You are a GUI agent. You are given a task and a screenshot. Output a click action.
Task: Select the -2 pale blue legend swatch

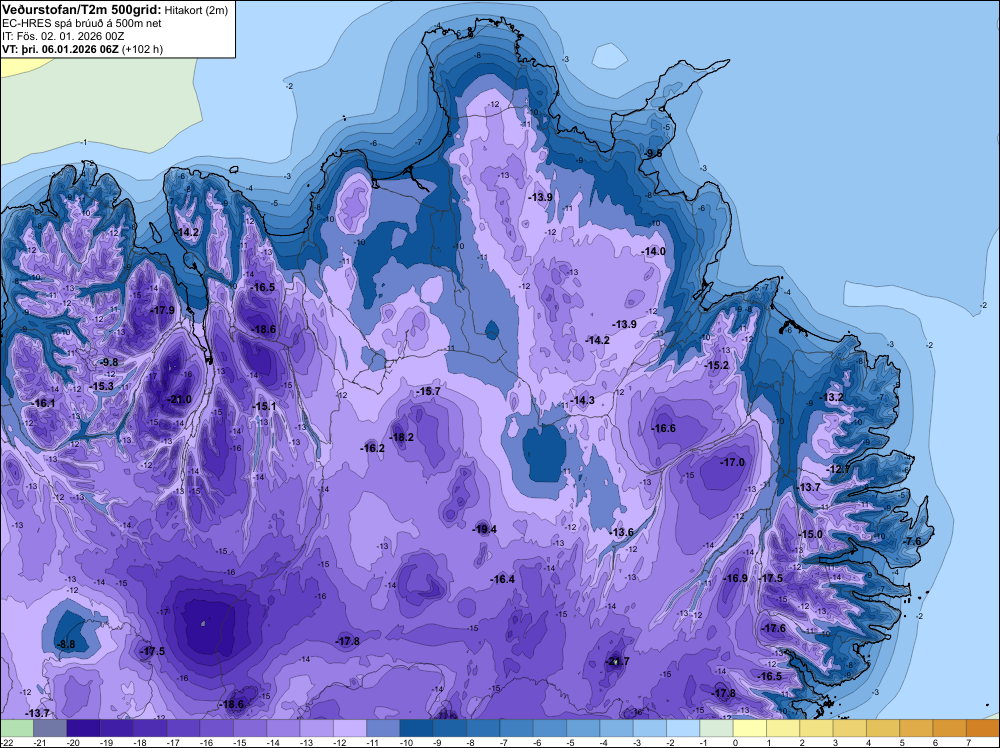(683, 728)
